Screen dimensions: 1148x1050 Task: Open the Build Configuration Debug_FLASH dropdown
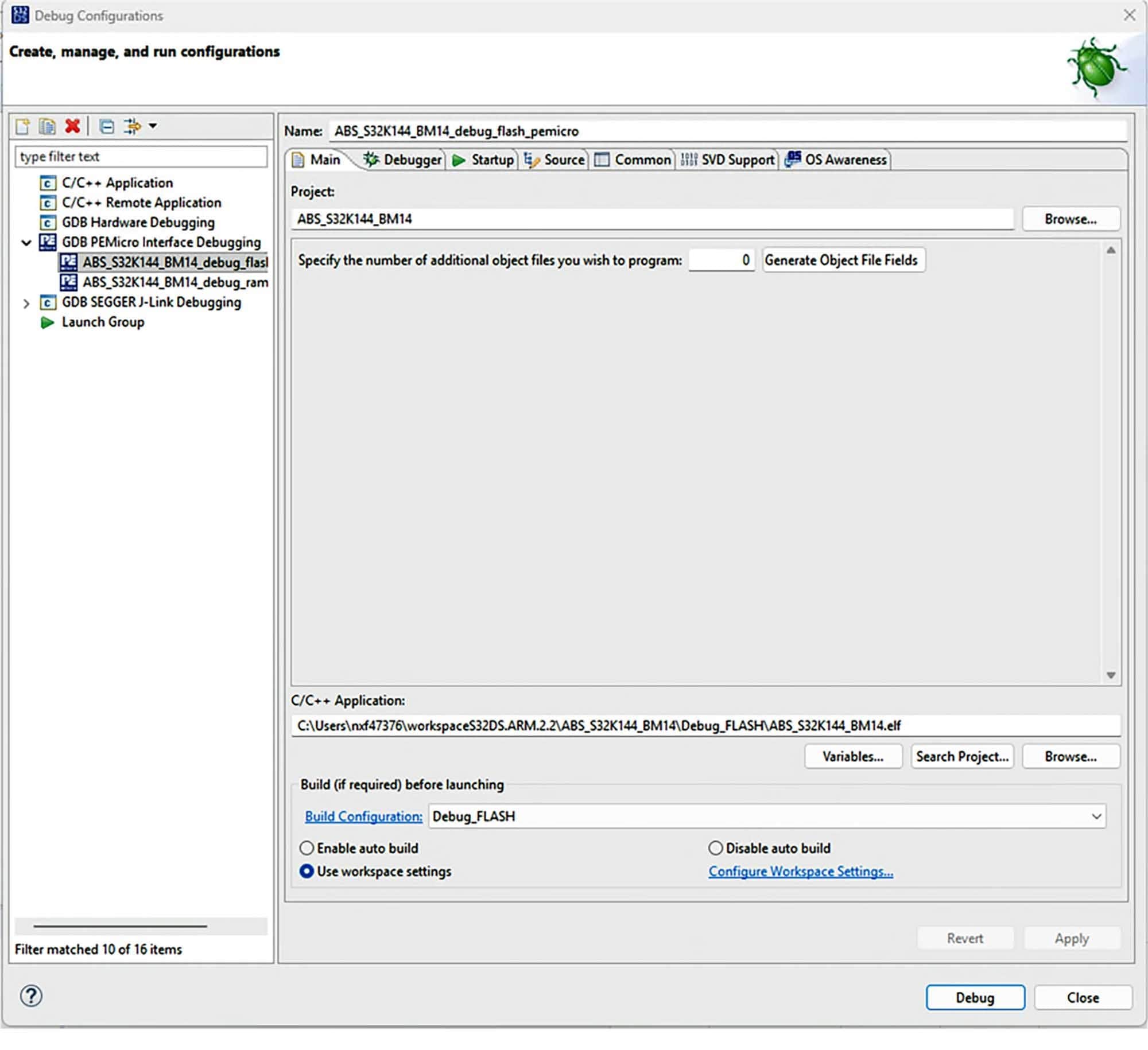pyautogui.click(x=767, y=816)
